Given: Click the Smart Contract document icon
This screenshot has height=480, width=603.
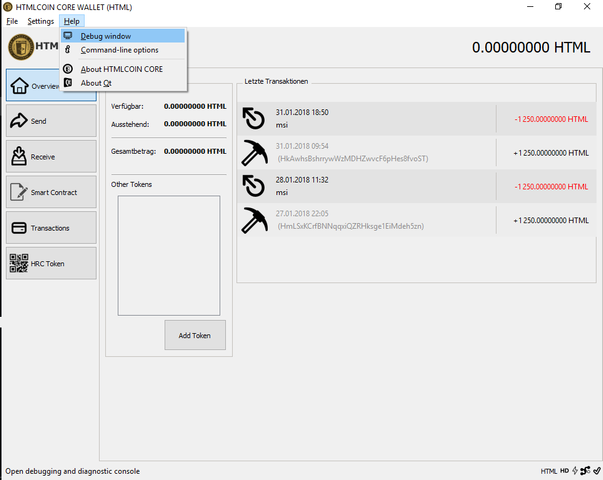Looking at the screenshot, I should coord(18,192).
